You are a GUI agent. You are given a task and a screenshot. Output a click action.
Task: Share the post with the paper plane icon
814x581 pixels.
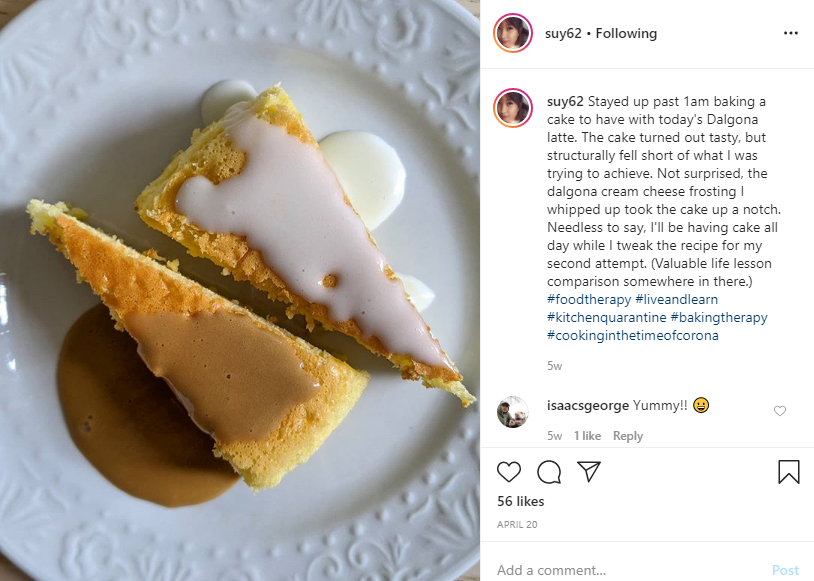tap(589, 472)
